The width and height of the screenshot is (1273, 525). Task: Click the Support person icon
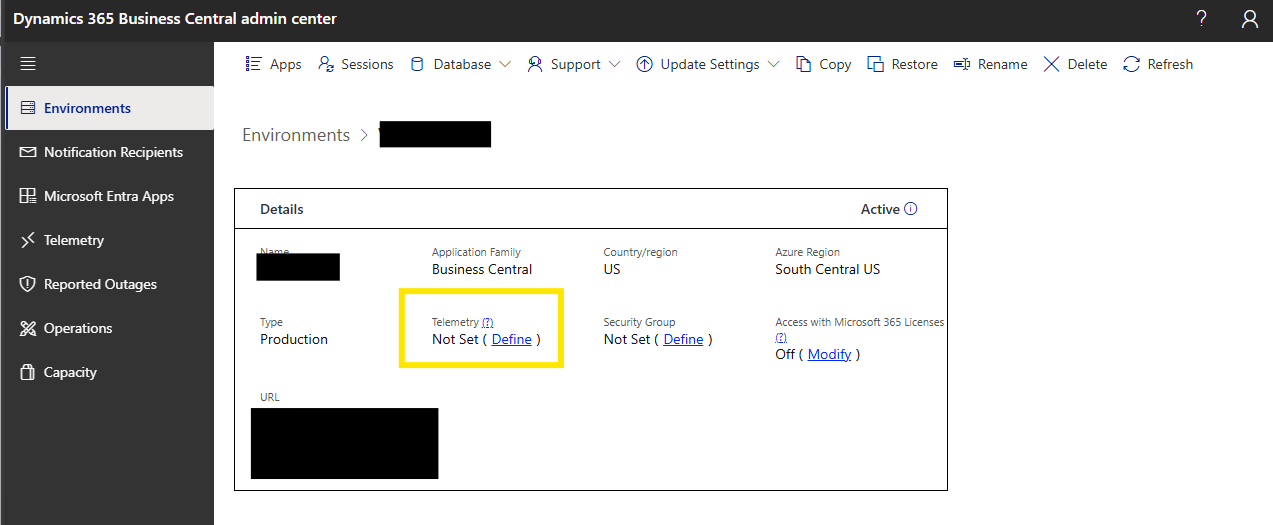pos(535,64)
